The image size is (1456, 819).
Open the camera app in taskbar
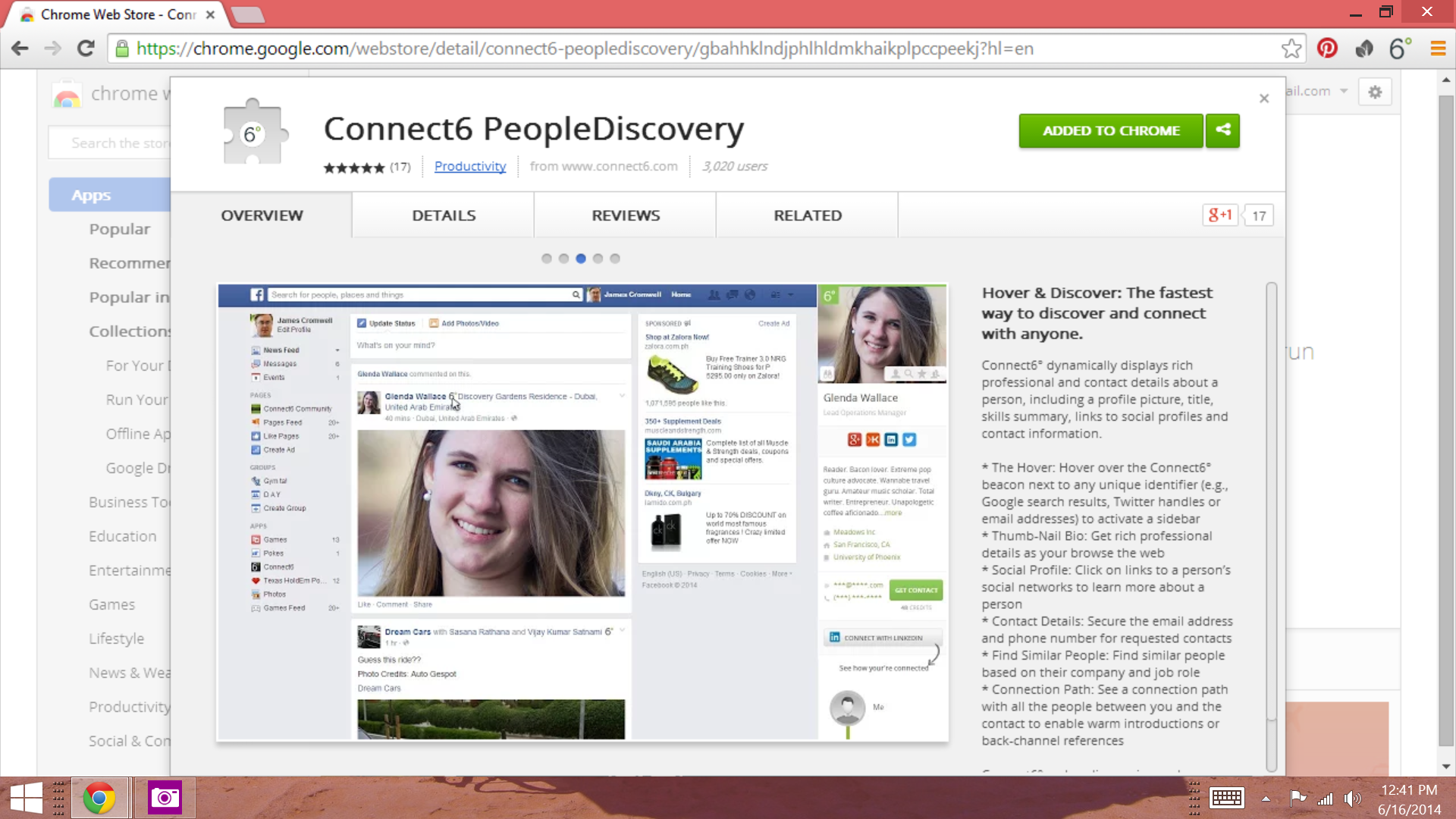pyautogui.click(x=165, y=798)
